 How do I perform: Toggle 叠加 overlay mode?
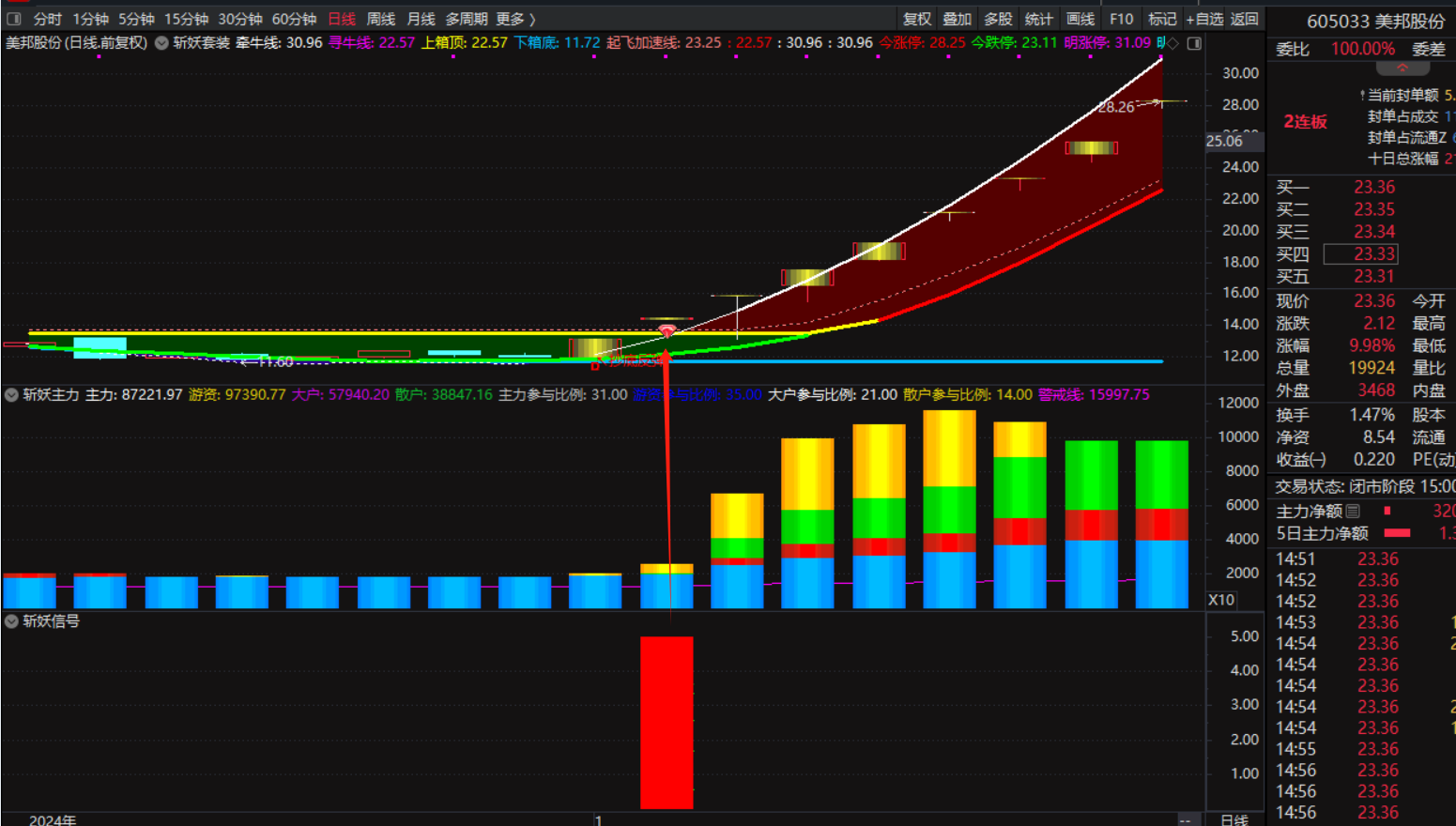957,19
